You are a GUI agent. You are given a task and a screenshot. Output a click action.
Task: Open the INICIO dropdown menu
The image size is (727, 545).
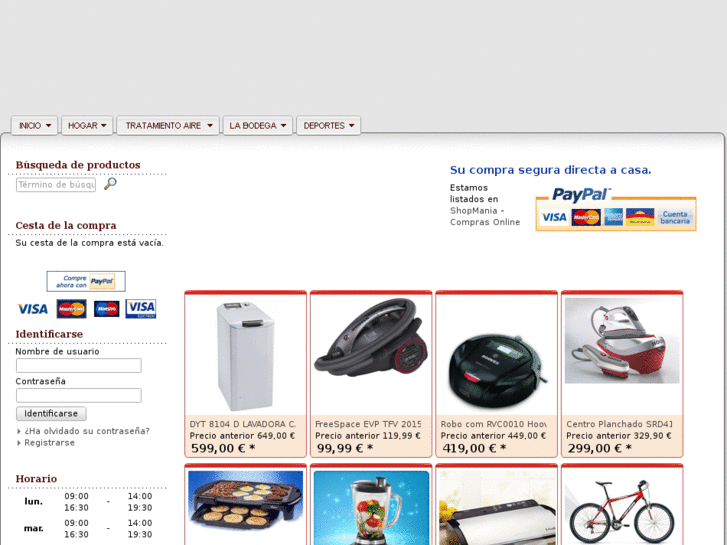point(34,126)
